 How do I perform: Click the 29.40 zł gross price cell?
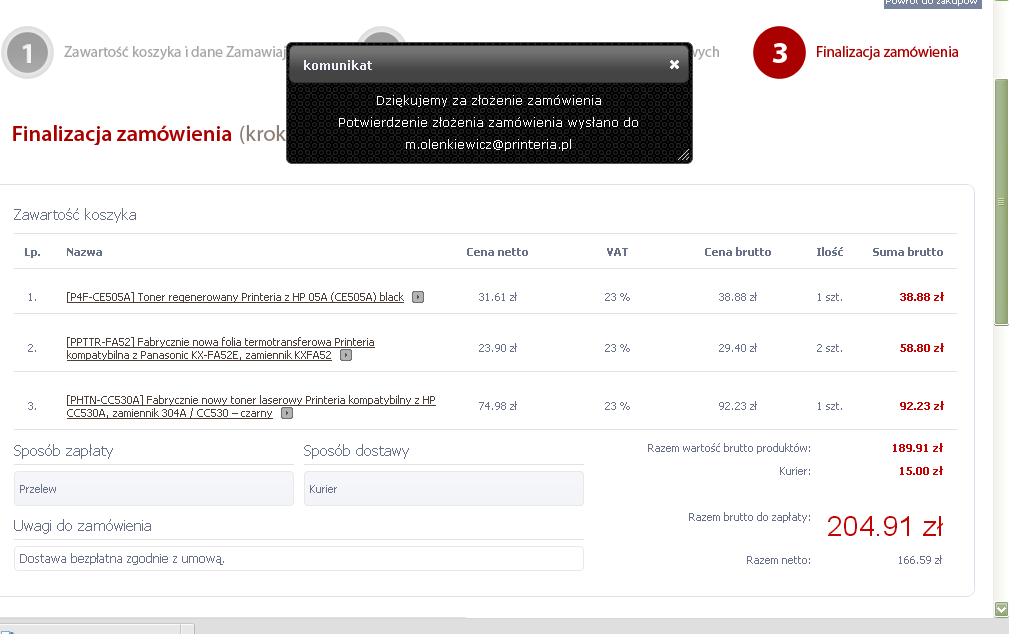coord(737,348)
